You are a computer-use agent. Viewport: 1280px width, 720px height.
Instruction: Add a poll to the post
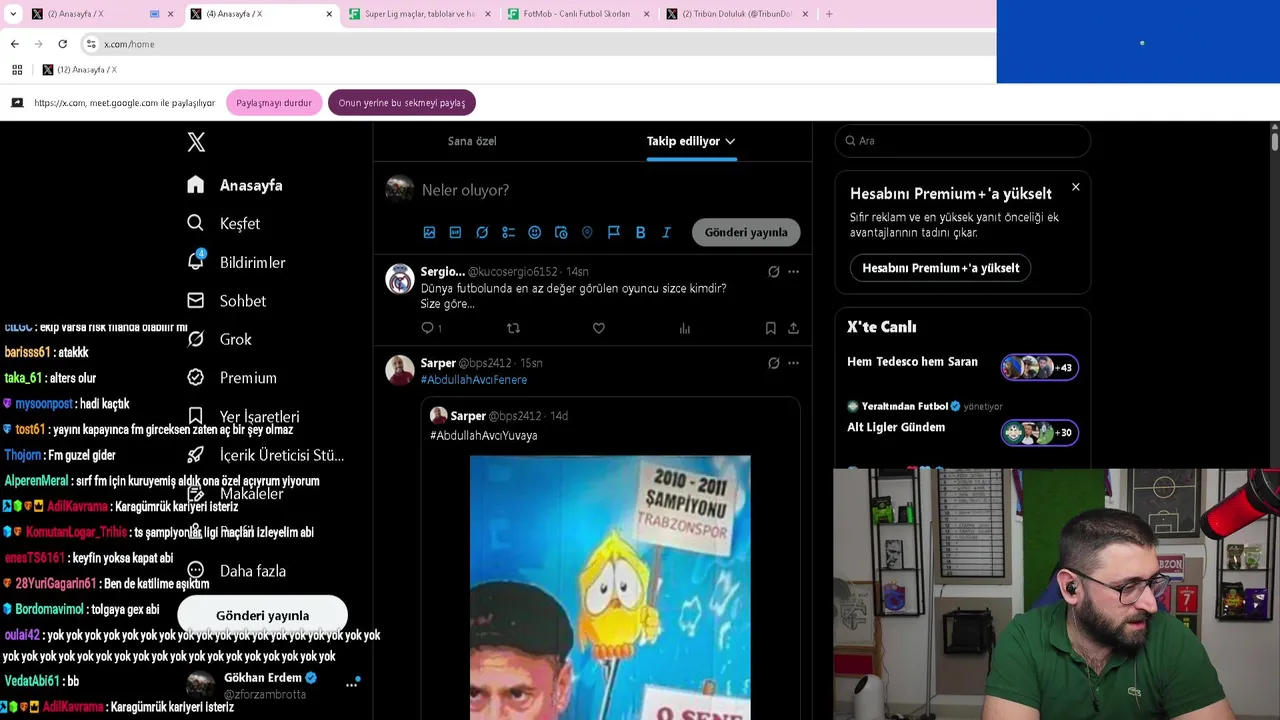coord(508,232)
